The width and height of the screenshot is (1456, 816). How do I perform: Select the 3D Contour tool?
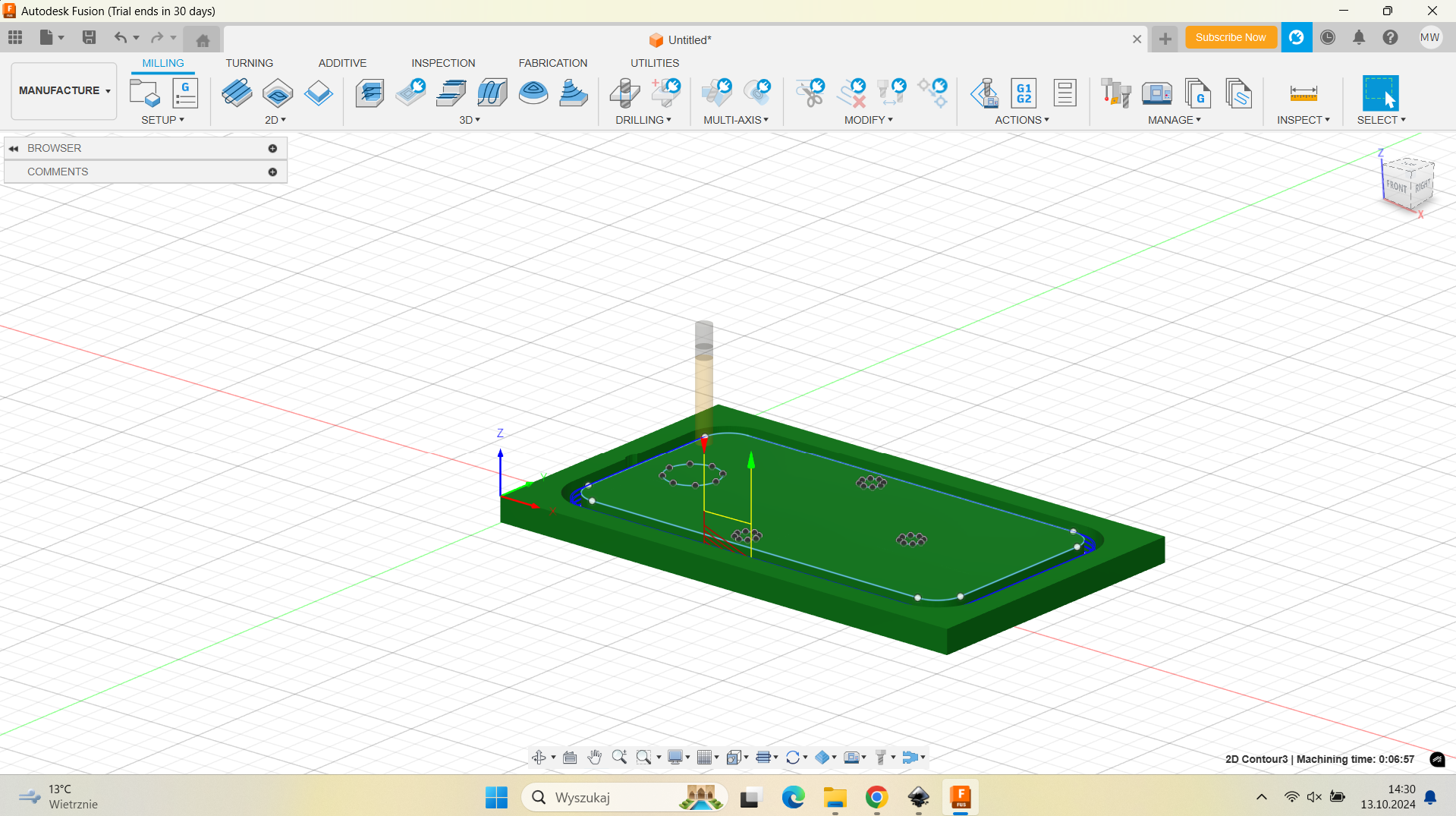pyautogui.click(x=574, y=93)
